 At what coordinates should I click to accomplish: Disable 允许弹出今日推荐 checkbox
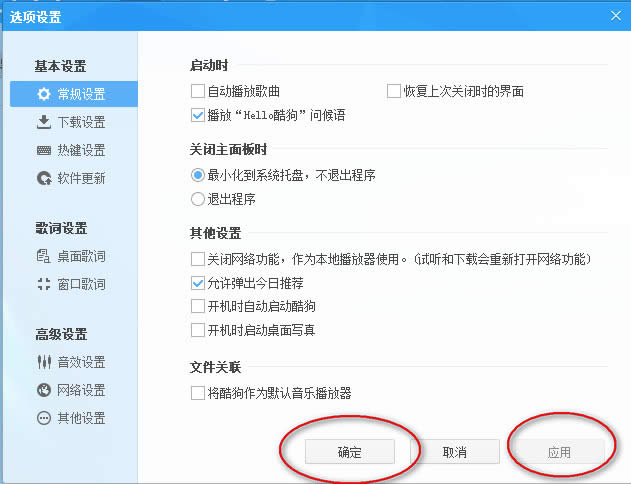[x=198, y=284]
